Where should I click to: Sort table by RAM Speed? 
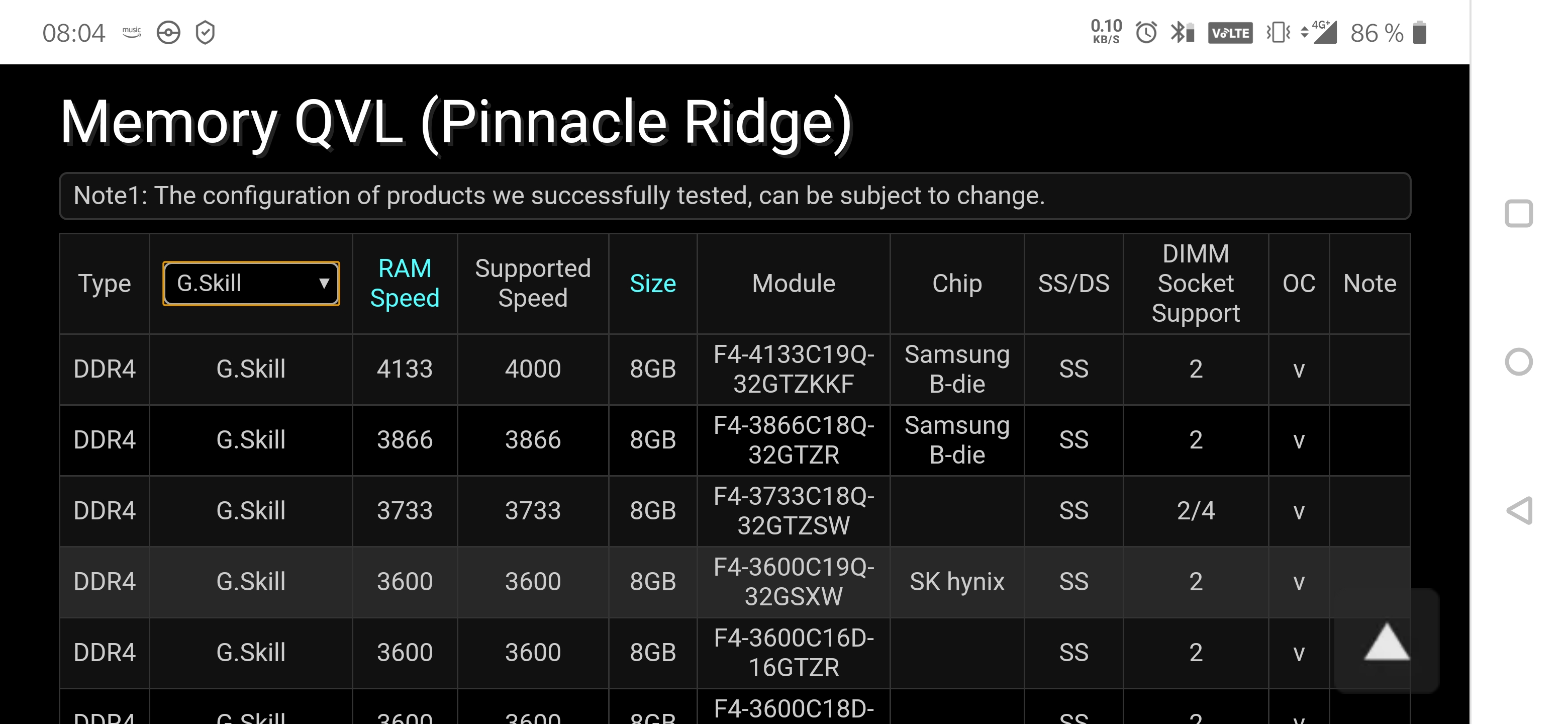[x=404, y=283]
